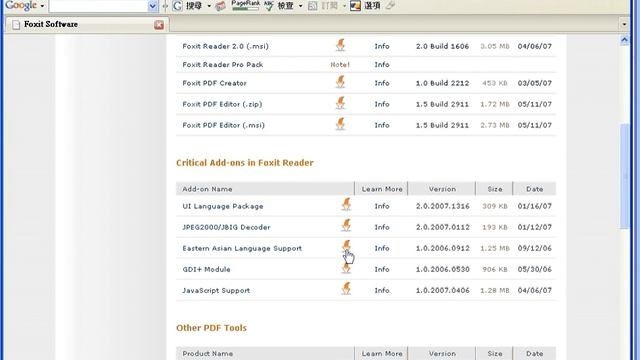The height and width of the screenshot is (360, 640).
Task: Open Info link for Foxit PDF Editor (.msi)
Action: point(382,125)
